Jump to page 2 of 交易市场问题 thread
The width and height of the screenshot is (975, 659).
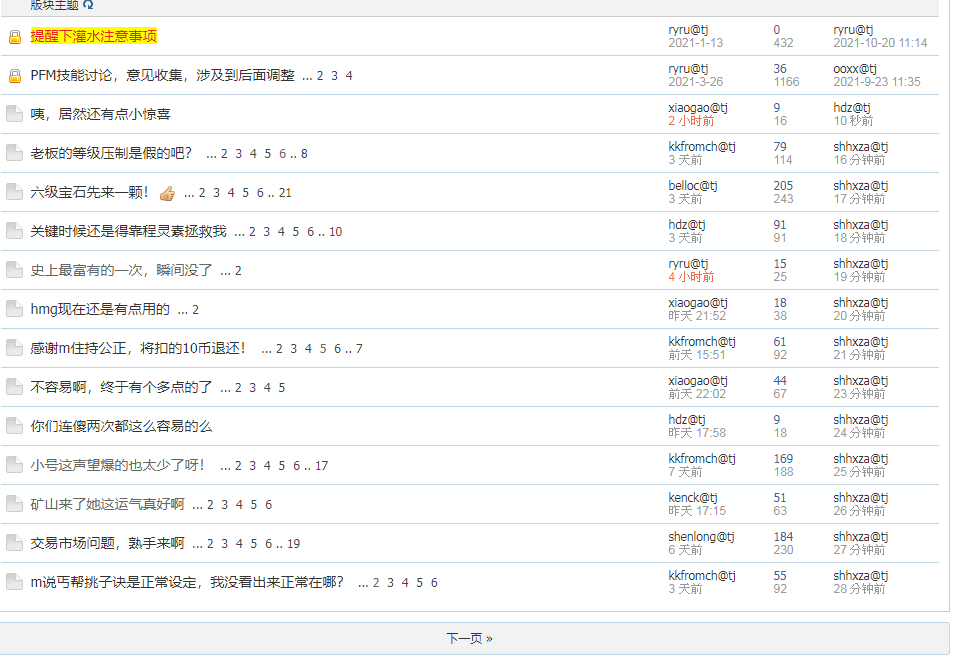point(210,544)
